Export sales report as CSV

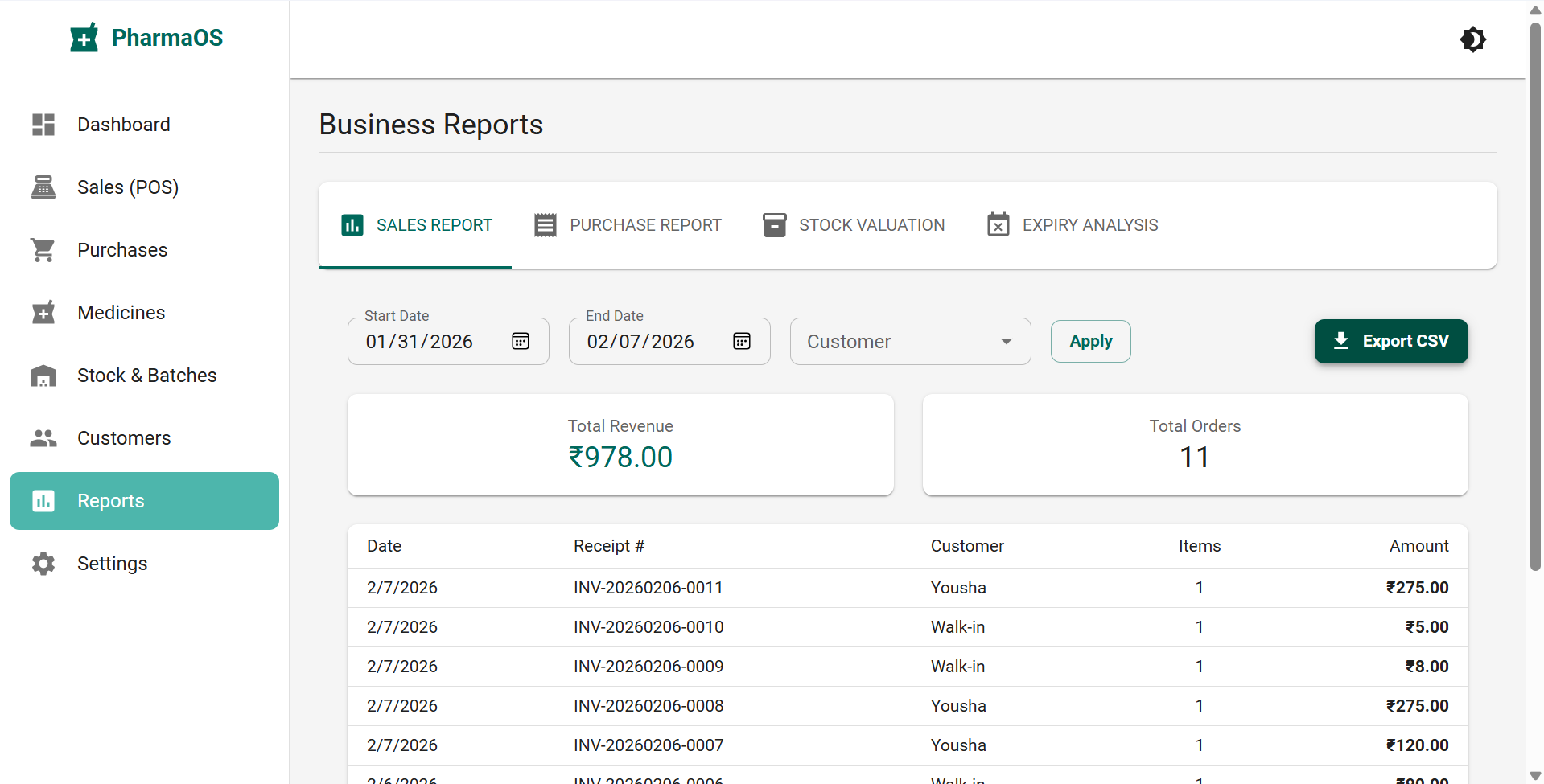point(1390,342)
